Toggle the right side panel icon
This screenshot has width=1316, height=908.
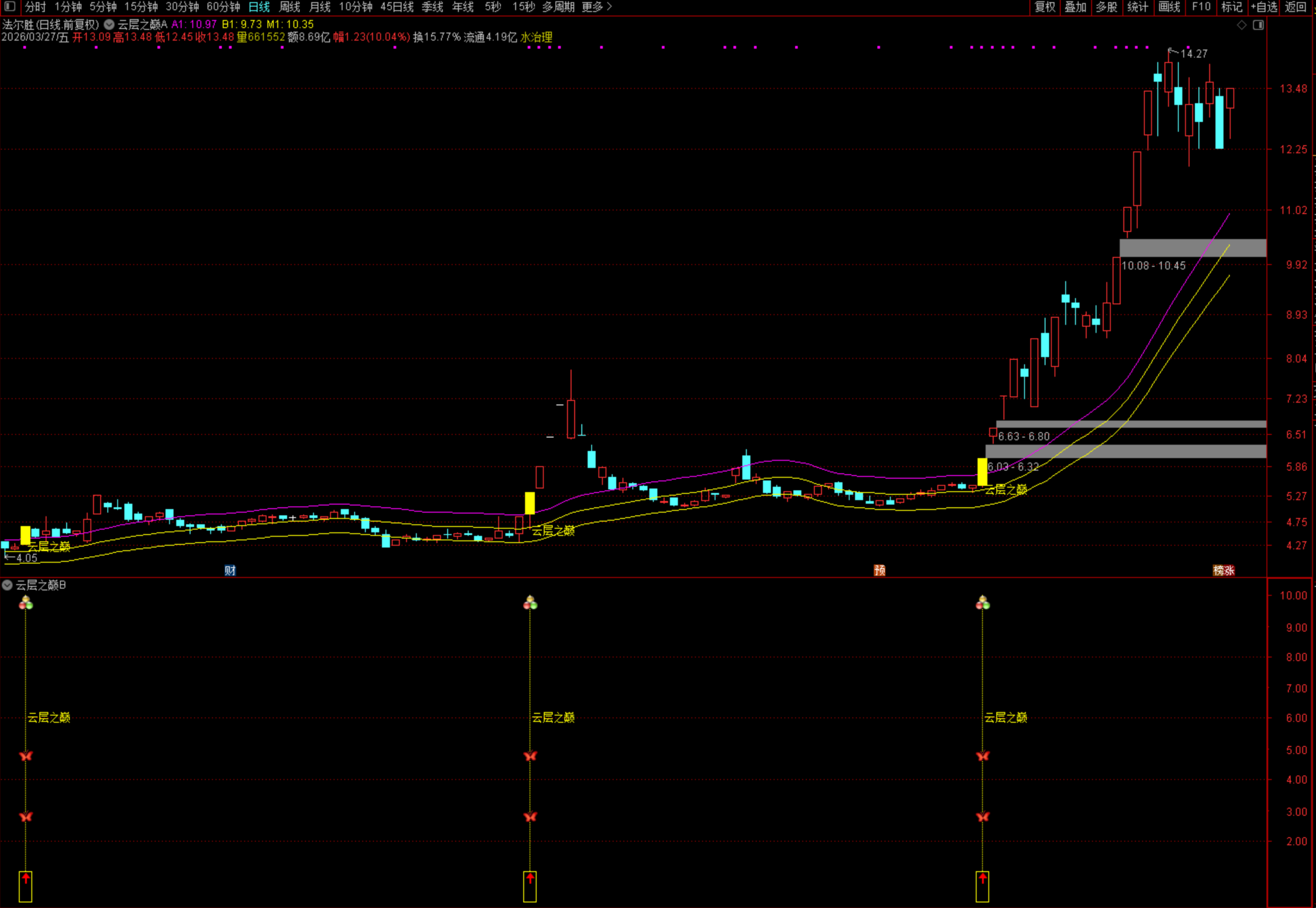point(1258,25)
